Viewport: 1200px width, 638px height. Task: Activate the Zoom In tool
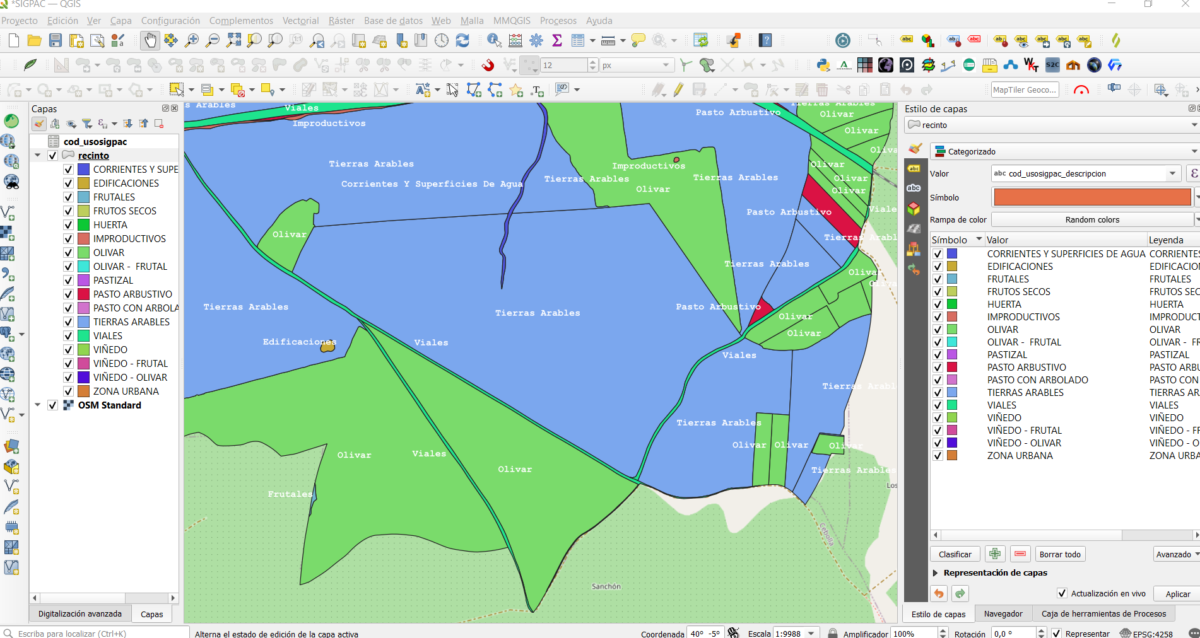(190, 42)
